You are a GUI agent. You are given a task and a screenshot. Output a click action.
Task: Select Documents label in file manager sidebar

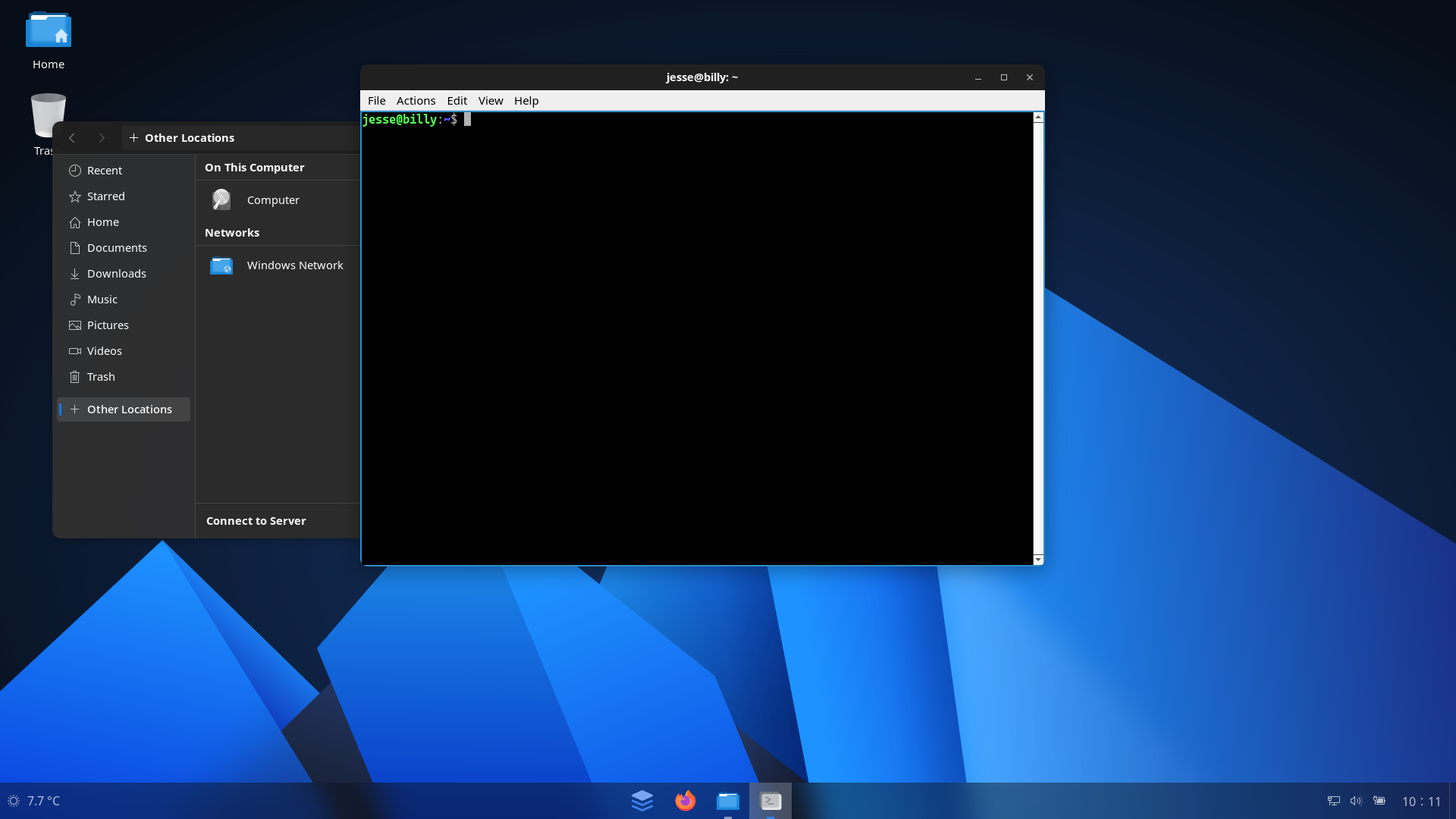pyautogui.click(x=117, y=248)
